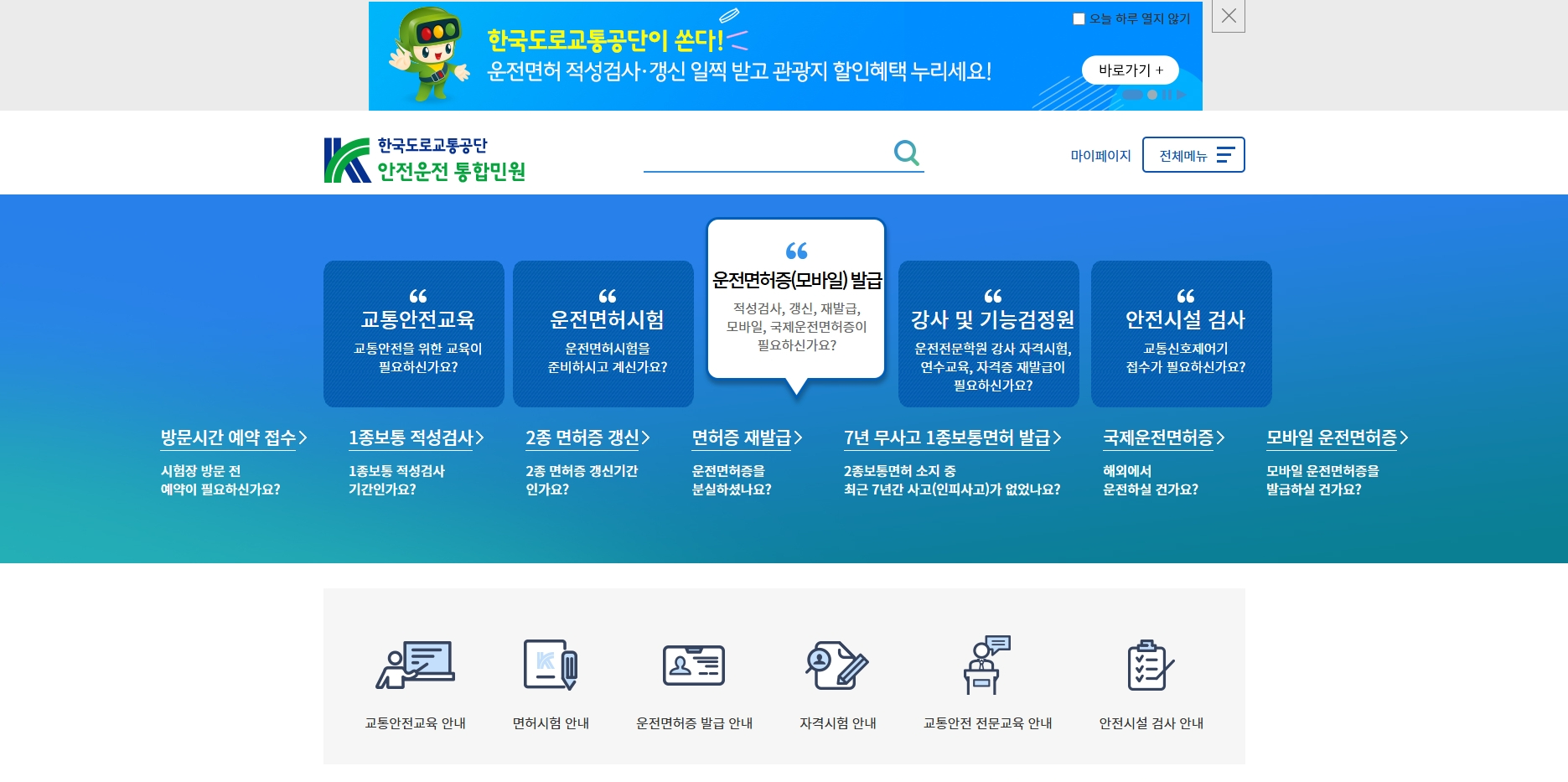Pause the banner slideshow

[1167, 95]
